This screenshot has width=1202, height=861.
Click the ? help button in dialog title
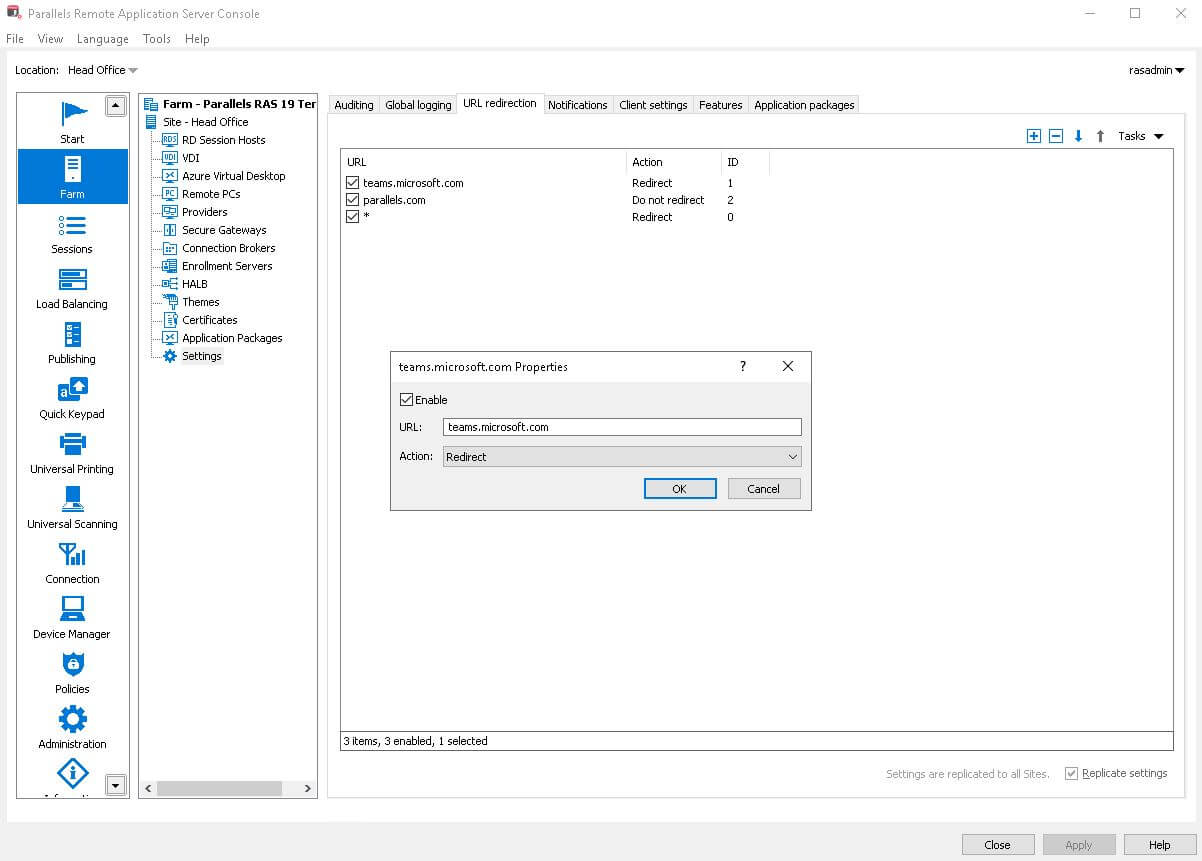pyautogui.click(x=742, y=367)
